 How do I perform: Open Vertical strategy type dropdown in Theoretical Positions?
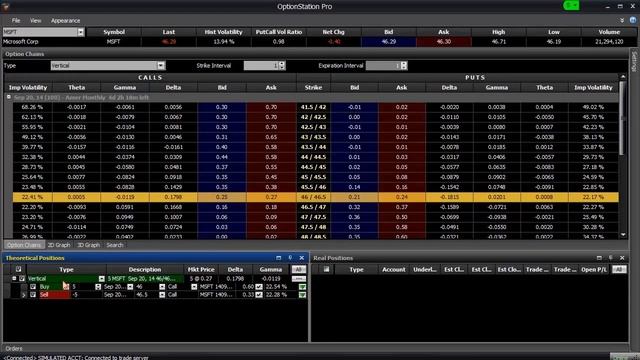101,278
